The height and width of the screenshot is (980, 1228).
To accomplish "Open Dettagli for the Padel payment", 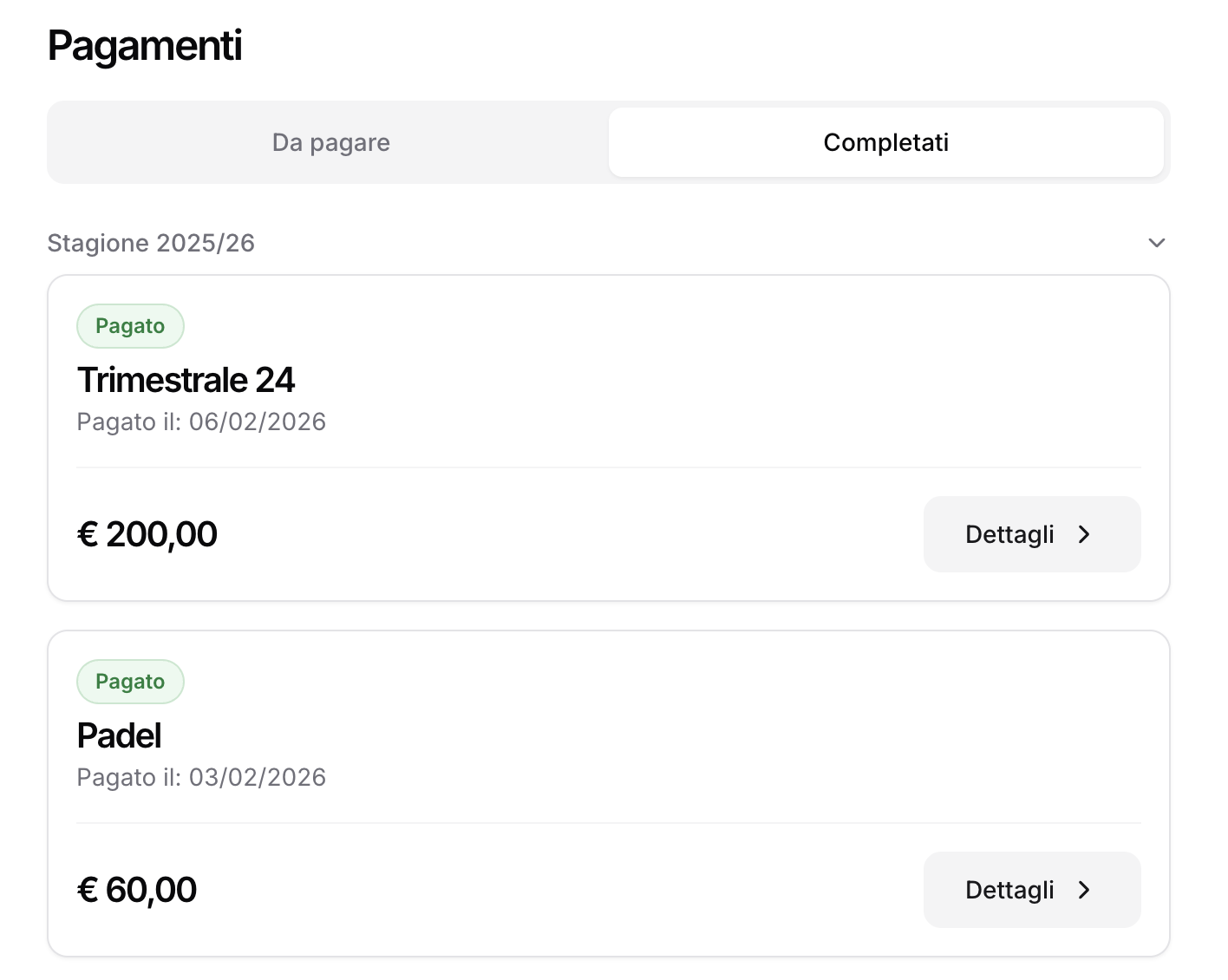I will pyautogui.click(x=1031, y=890).
